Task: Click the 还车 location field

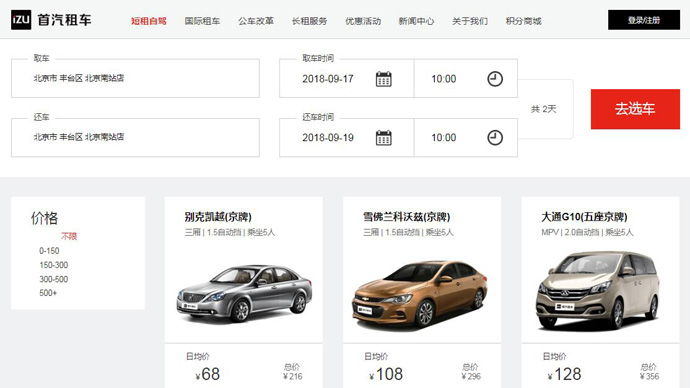Action: (135, 137)
